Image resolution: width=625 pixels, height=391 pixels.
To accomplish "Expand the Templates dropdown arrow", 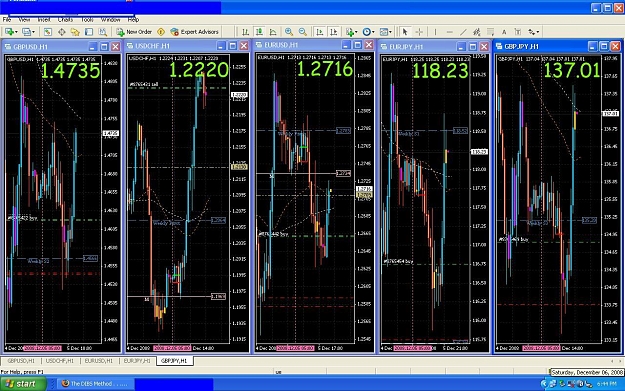I will [390, 32].
